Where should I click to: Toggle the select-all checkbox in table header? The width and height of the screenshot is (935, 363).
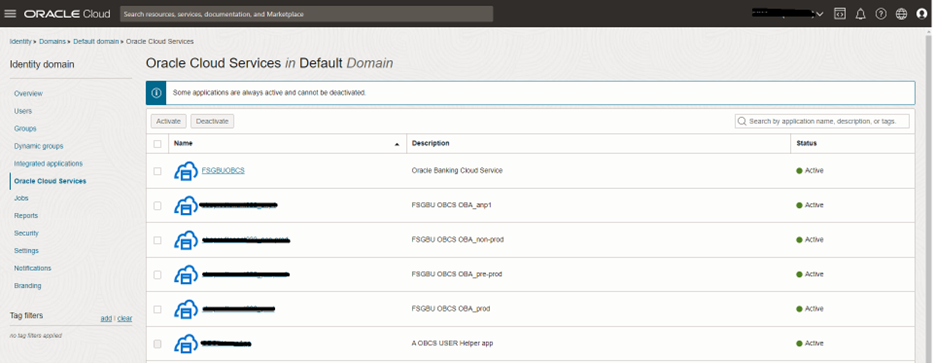click(157, 144)
